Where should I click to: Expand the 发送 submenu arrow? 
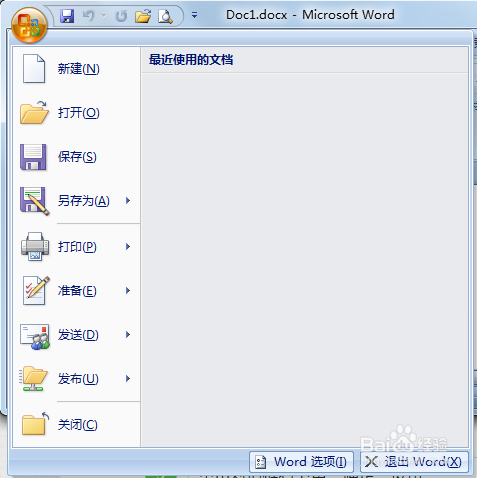tap(128, 335)
